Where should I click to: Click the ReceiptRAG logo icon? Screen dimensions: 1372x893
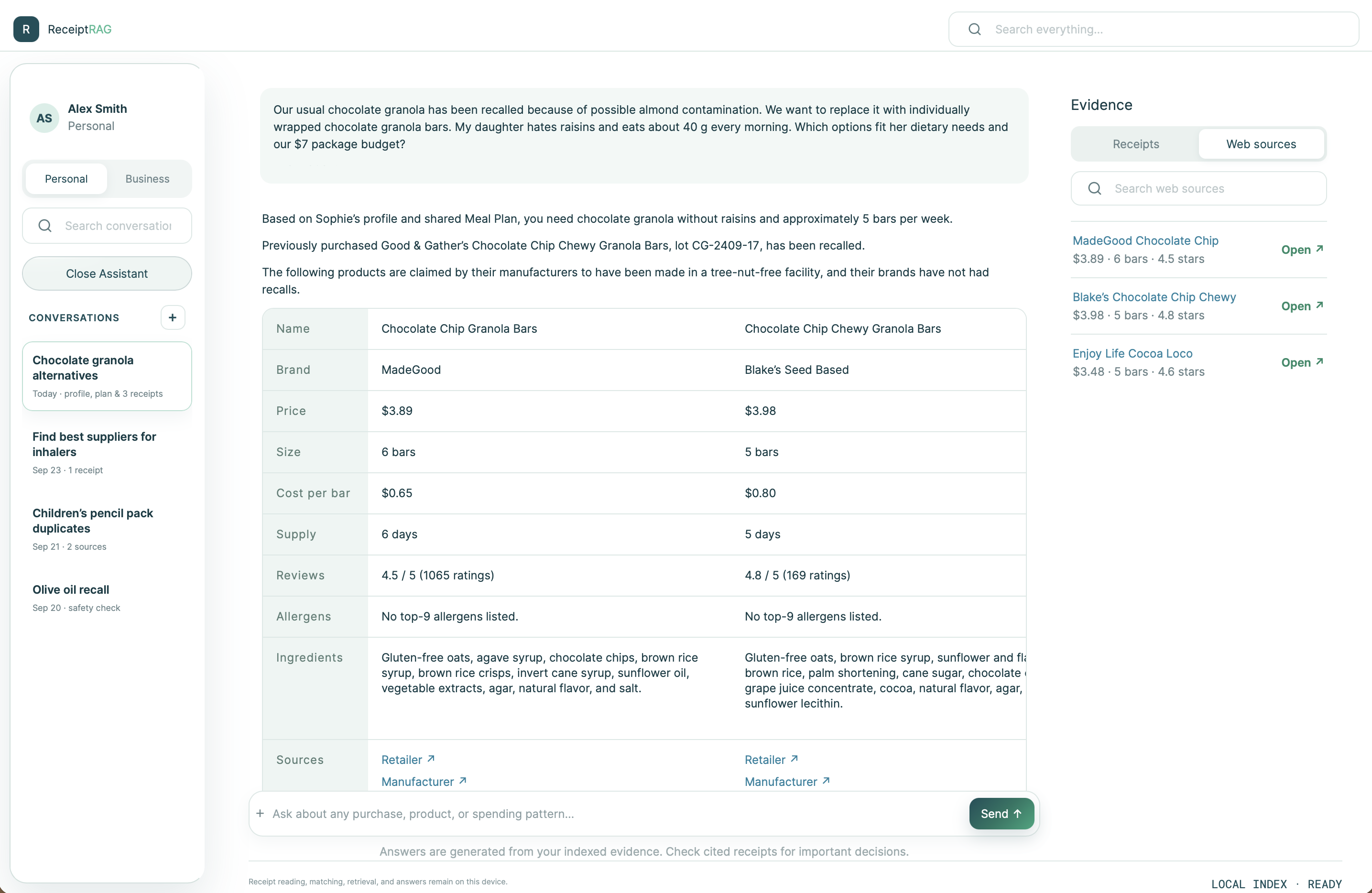coord(26,29)
